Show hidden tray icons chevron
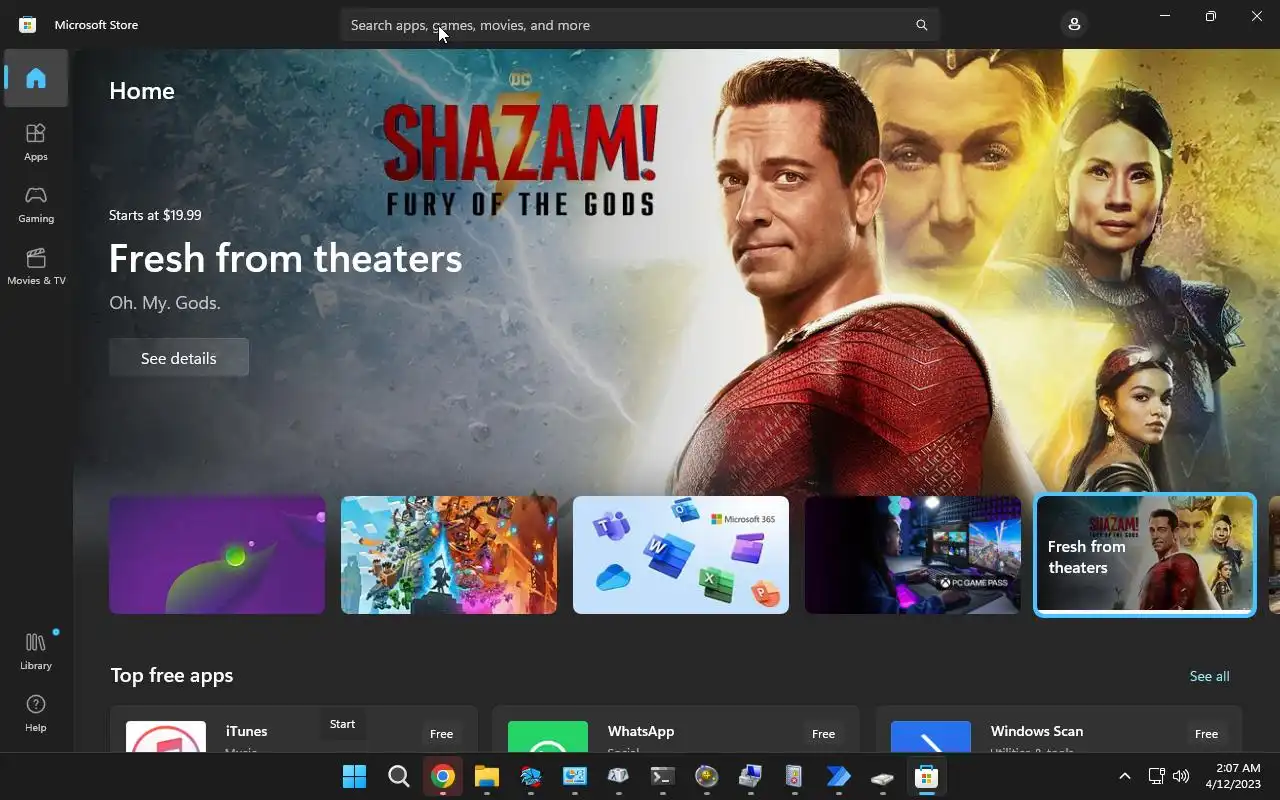The width and height of the screenshot is (1280, 800). click(x=1124, y=776)
